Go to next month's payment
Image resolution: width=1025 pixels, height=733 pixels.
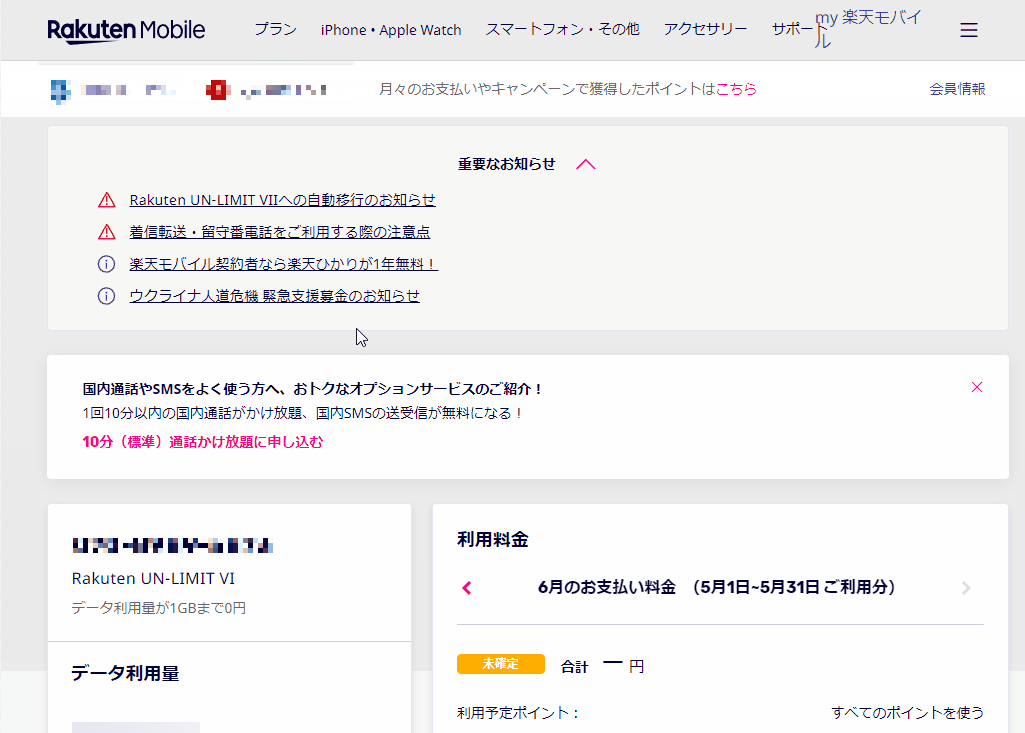coord(966,588)
